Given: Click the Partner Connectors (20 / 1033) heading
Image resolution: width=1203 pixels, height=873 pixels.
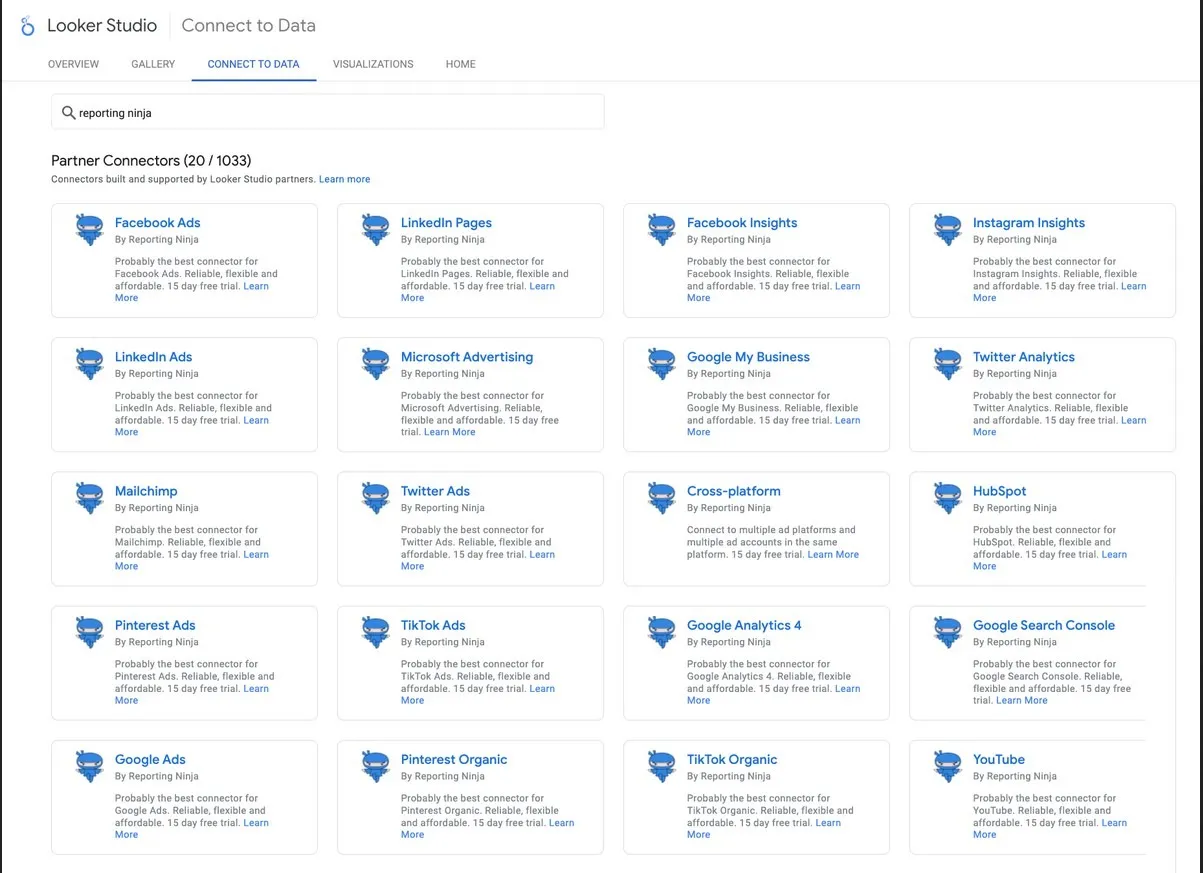Looking at the screenshot, I should pyautogui.click(x=151, y=160).
